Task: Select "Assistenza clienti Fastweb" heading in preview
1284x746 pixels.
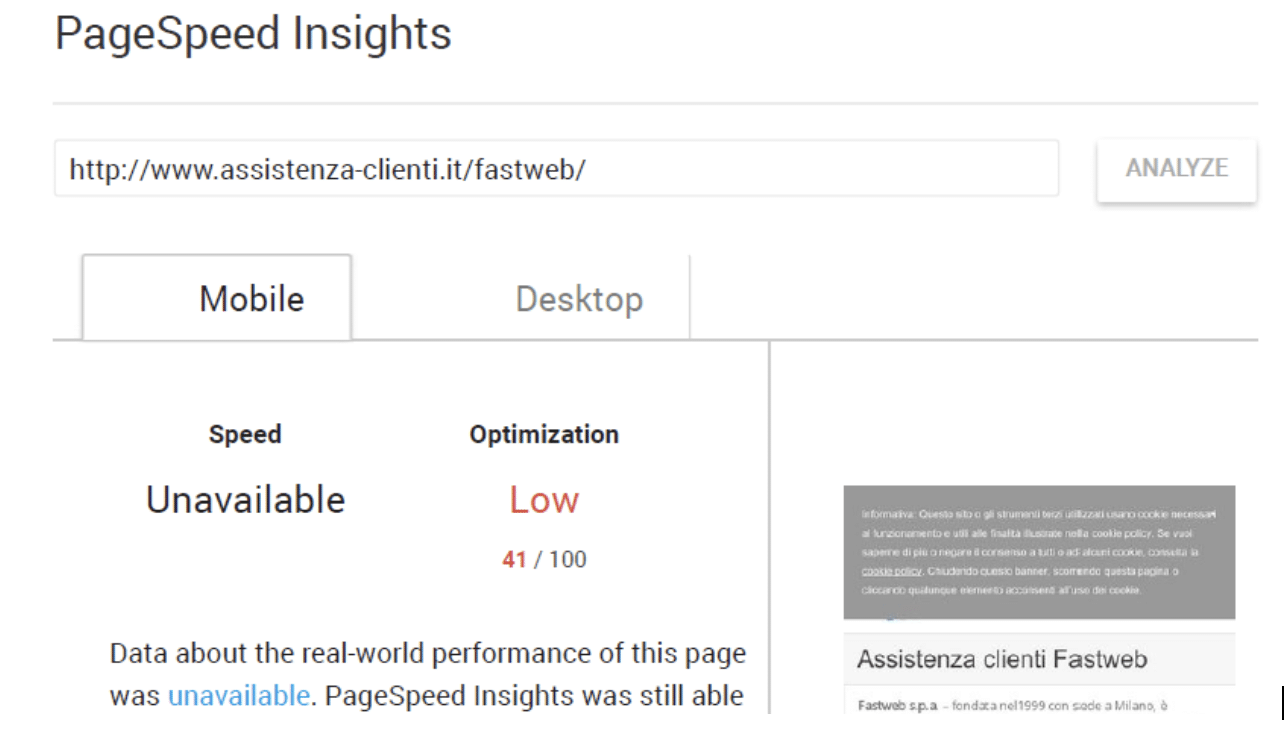Action: (x=1001, y=659)
